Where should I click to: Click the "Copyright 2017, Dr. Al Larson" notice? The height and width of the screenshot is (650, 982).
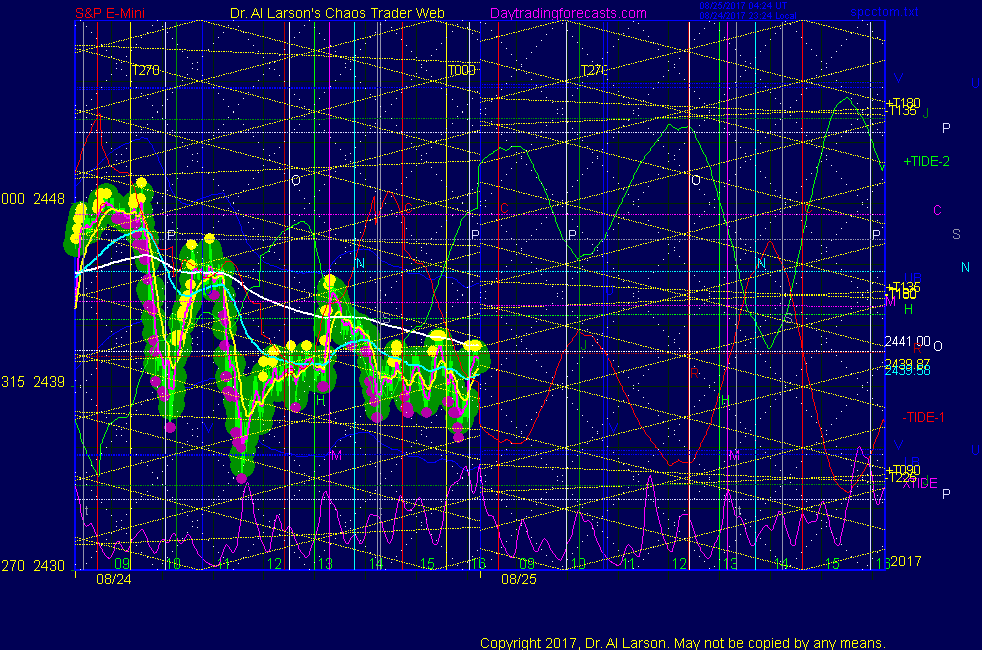683,643
